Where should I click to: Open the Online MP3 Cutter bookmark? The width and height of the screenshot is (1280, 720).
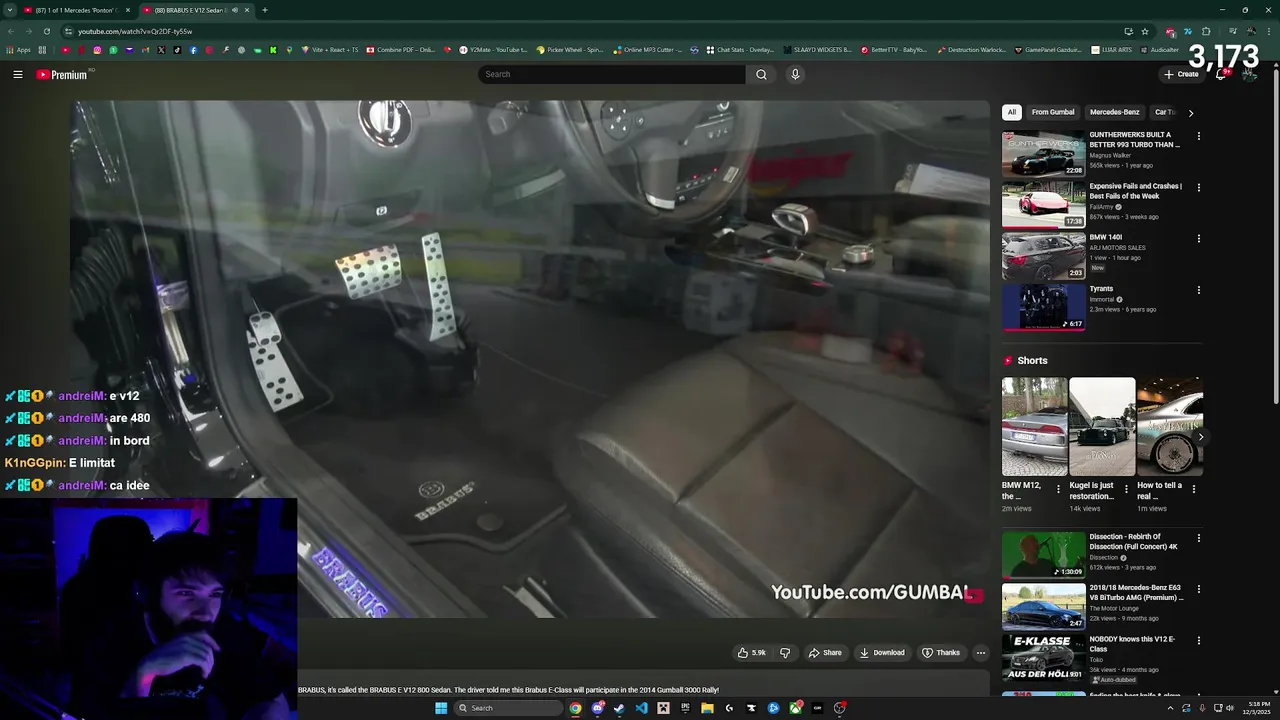click(x=648, y=50)
